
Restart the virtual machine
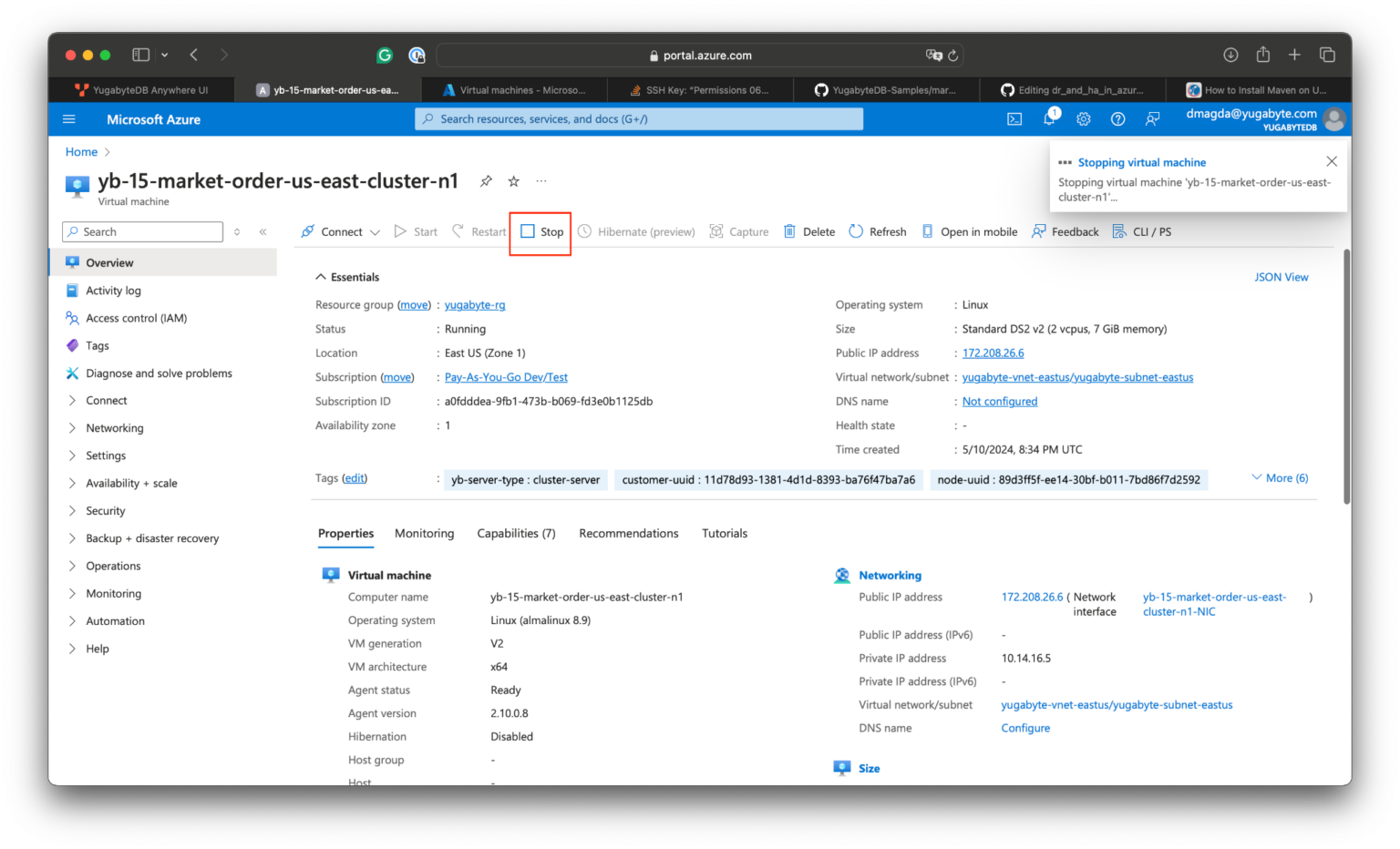479,231
